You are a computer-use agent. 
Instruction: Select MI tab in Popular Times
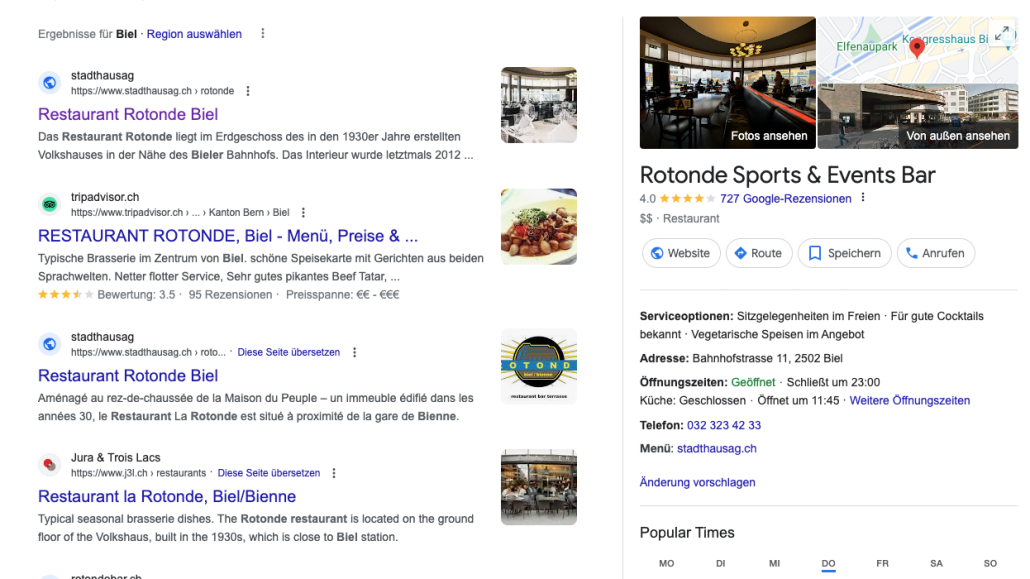tap(774, 564)
